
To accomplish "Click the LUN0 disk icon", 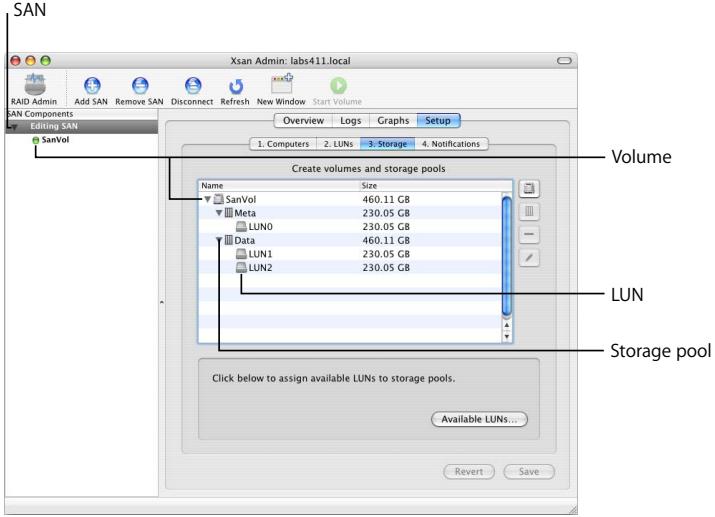I will pyautogui.click(x=241, y=226).
